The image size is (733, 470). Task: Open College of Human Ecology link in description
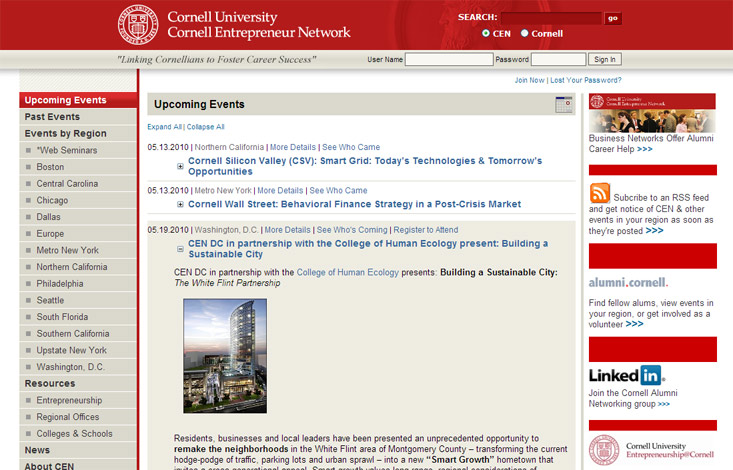348,272
